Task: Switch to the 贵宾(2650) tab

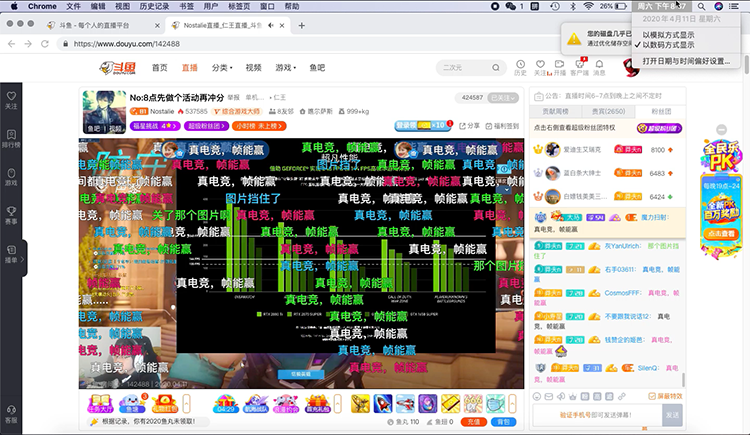Action: pyautogui.click(x=608, y=111)
